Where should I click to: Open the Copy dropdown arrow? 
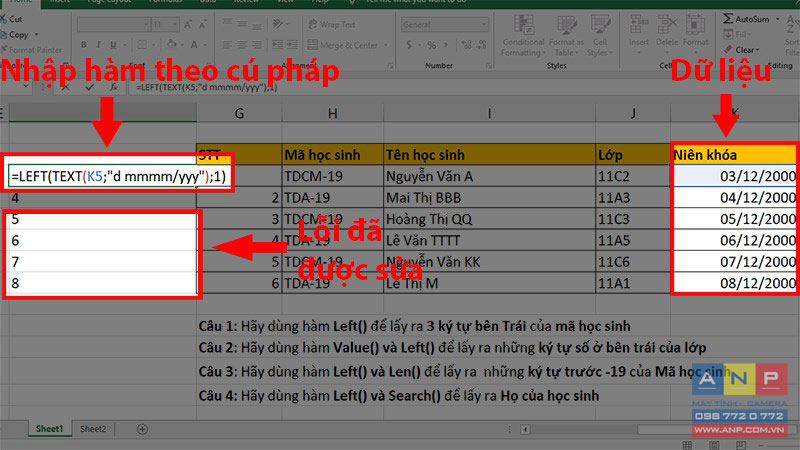pyautogui.click(x=36, y=35)
